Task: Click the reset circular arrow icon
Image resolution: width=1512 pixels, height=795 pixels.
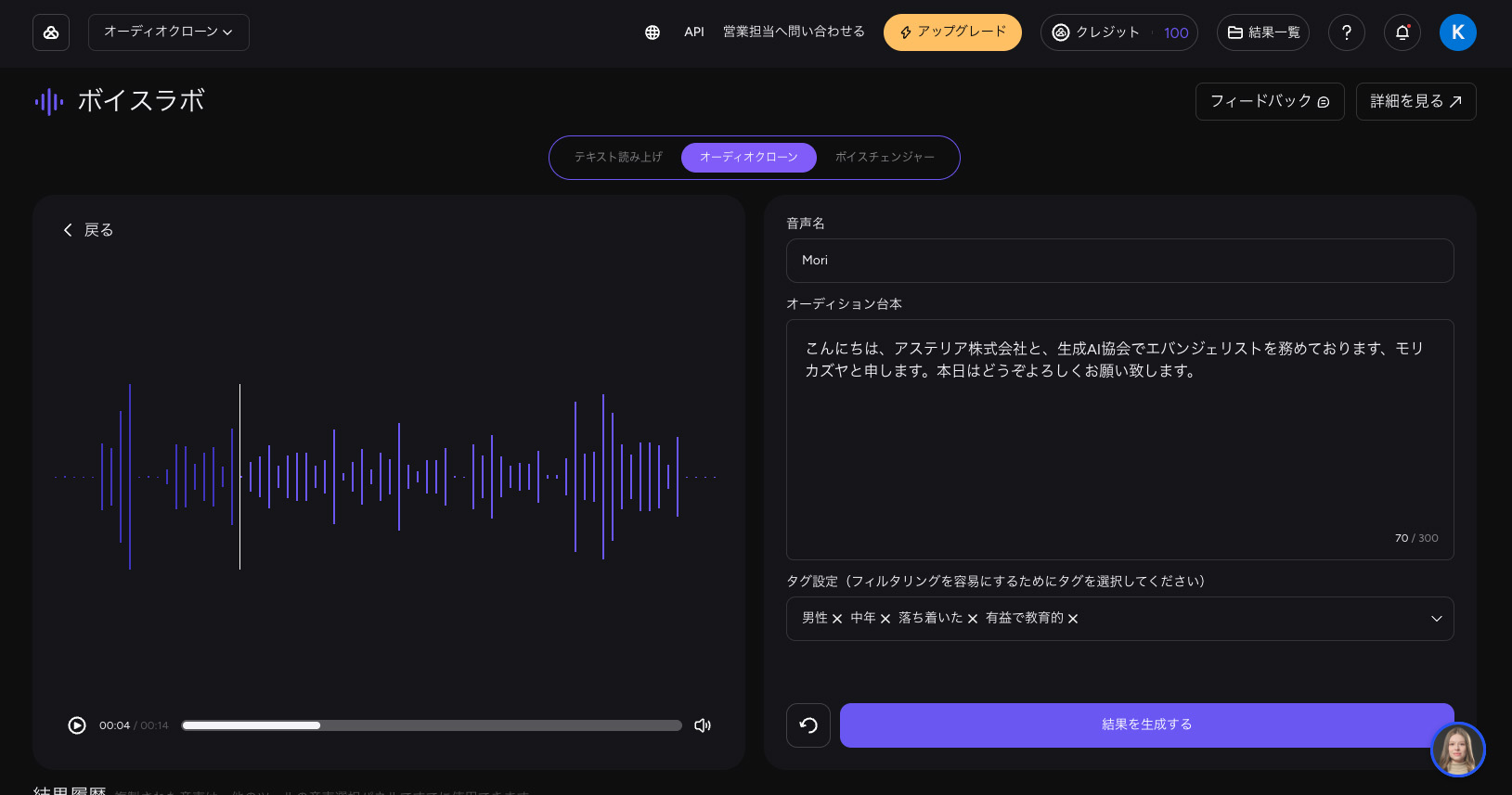Action: [808, 725]
